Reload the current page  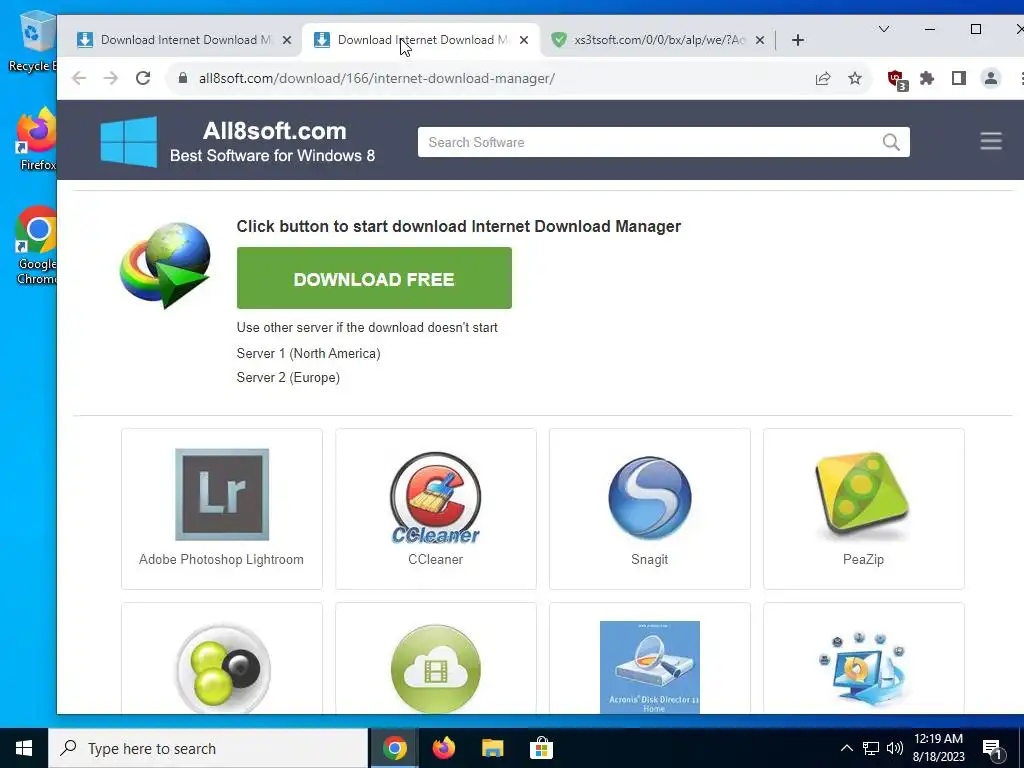[x=143, y=78]
